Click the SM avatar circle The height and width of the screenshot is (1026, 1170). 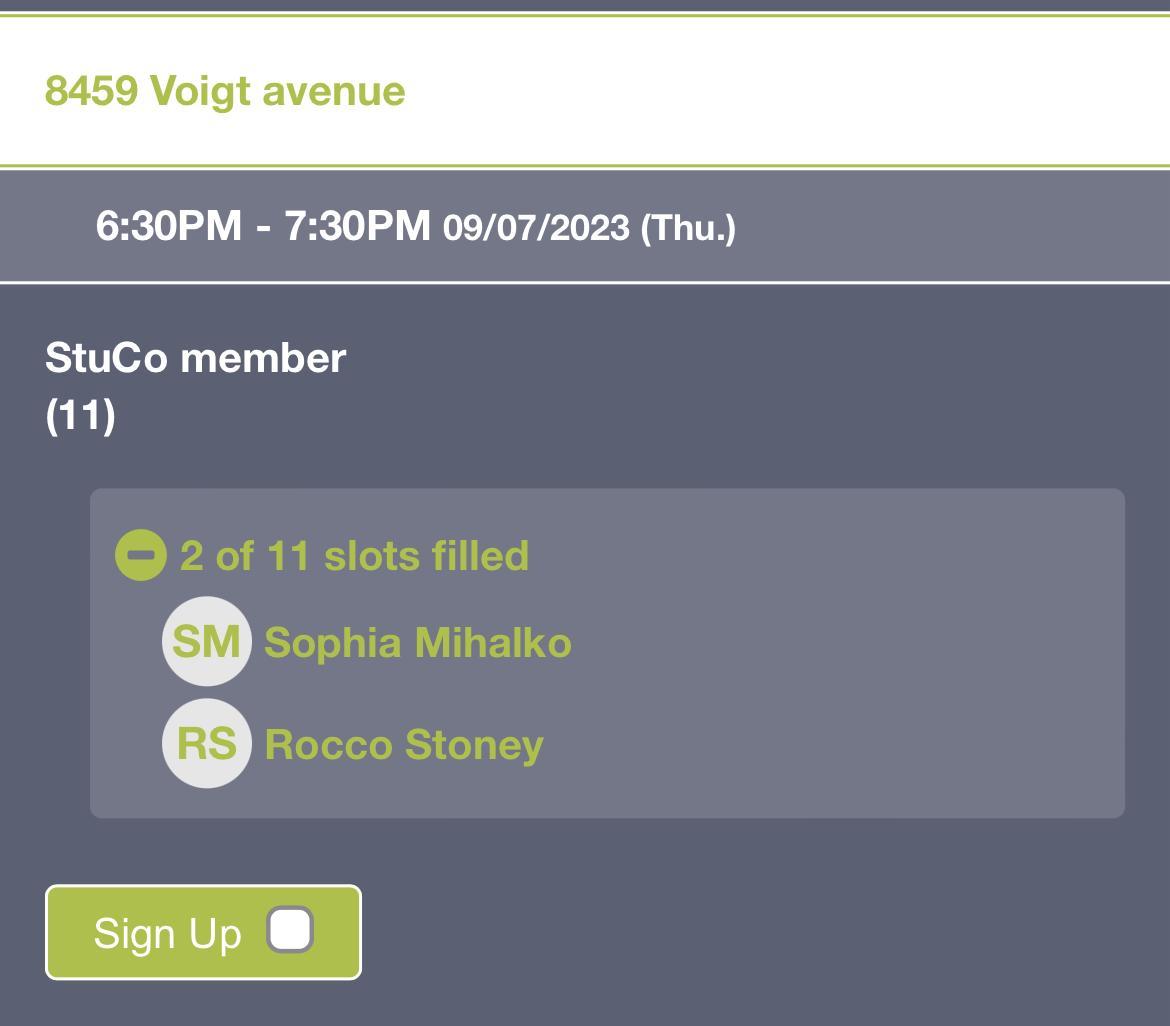tap(206, 641)
